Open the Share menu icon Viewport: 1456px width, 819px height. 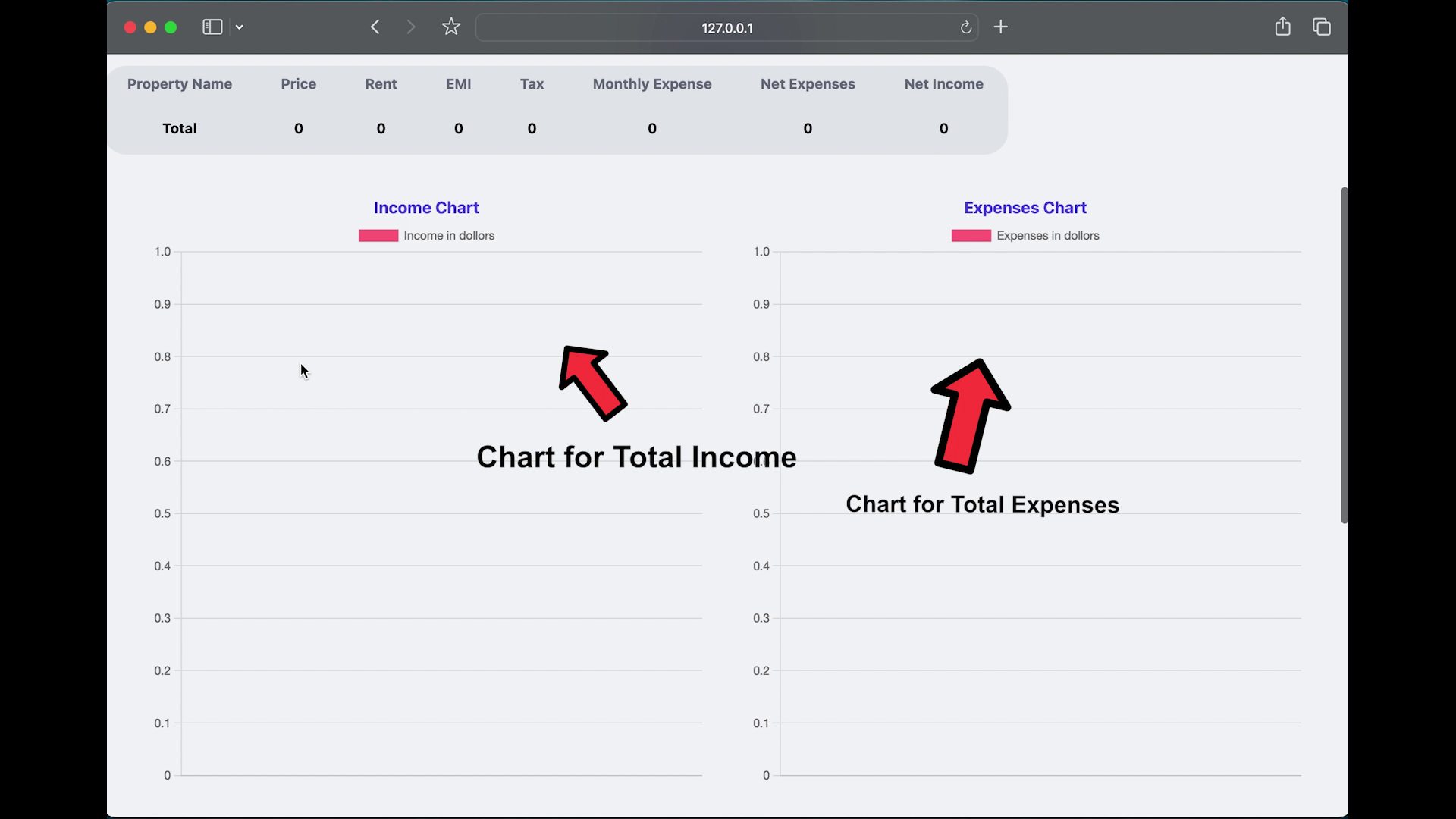[1282, 27]
